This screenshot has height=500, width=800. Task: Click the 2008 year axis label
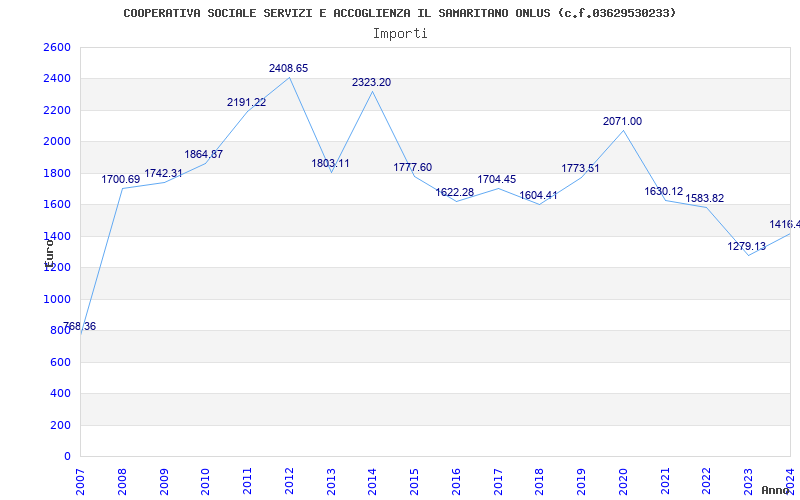(122, 481)
